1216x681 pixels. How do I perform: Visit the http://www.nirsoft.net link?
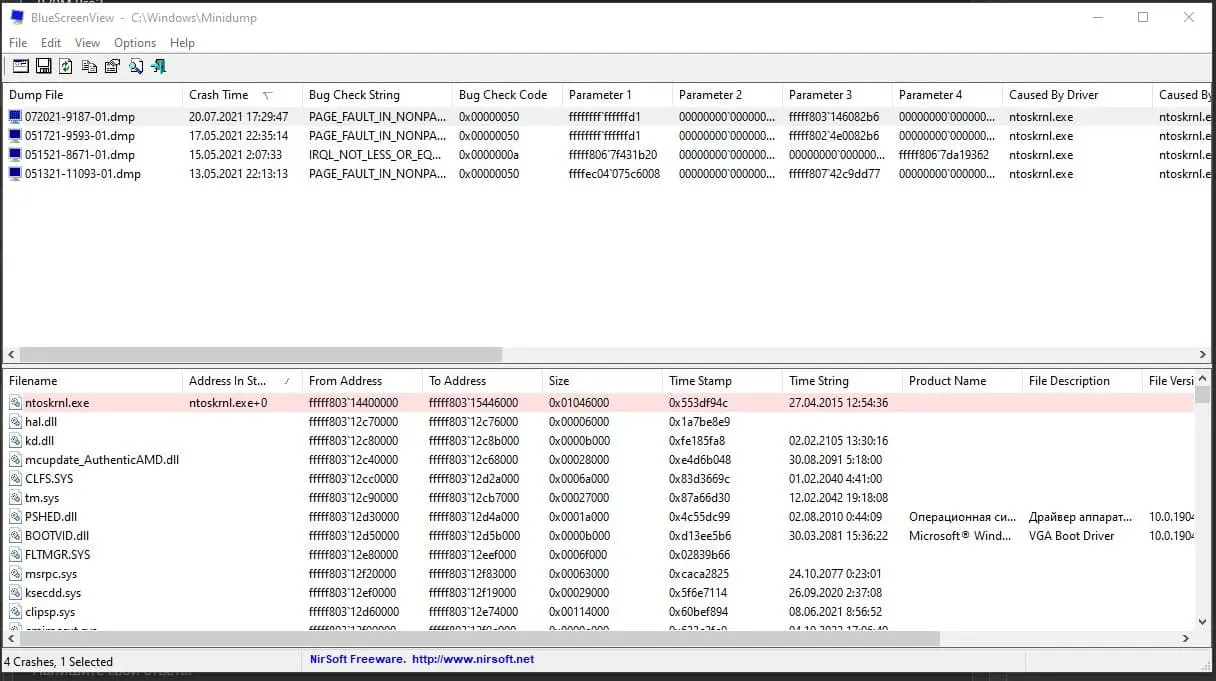click(473, 660)
